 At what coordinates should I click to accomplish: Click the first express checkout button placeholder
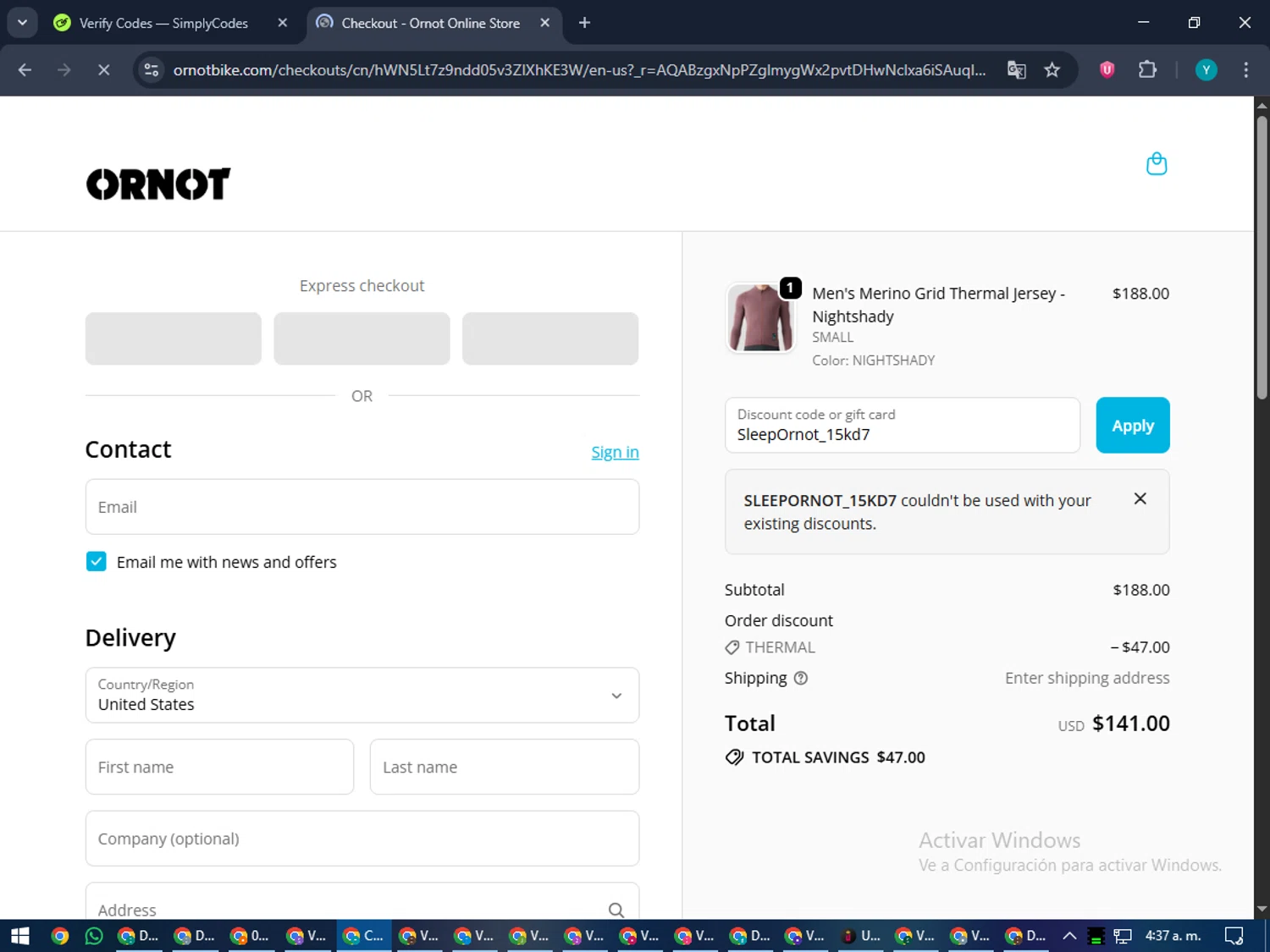tap(174, 338)
